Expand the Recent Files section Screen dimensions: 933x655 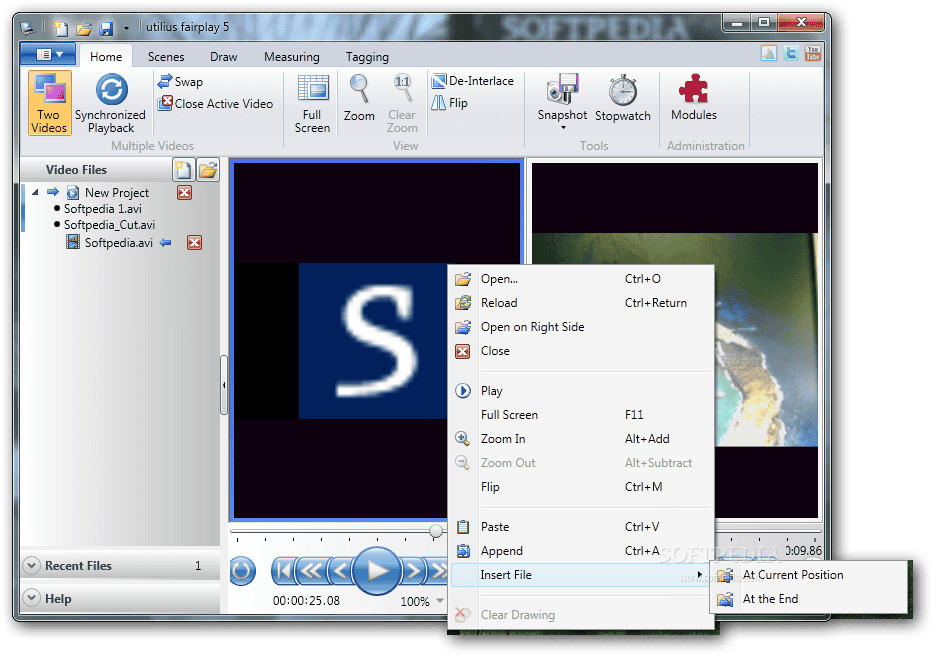[32, 565]
